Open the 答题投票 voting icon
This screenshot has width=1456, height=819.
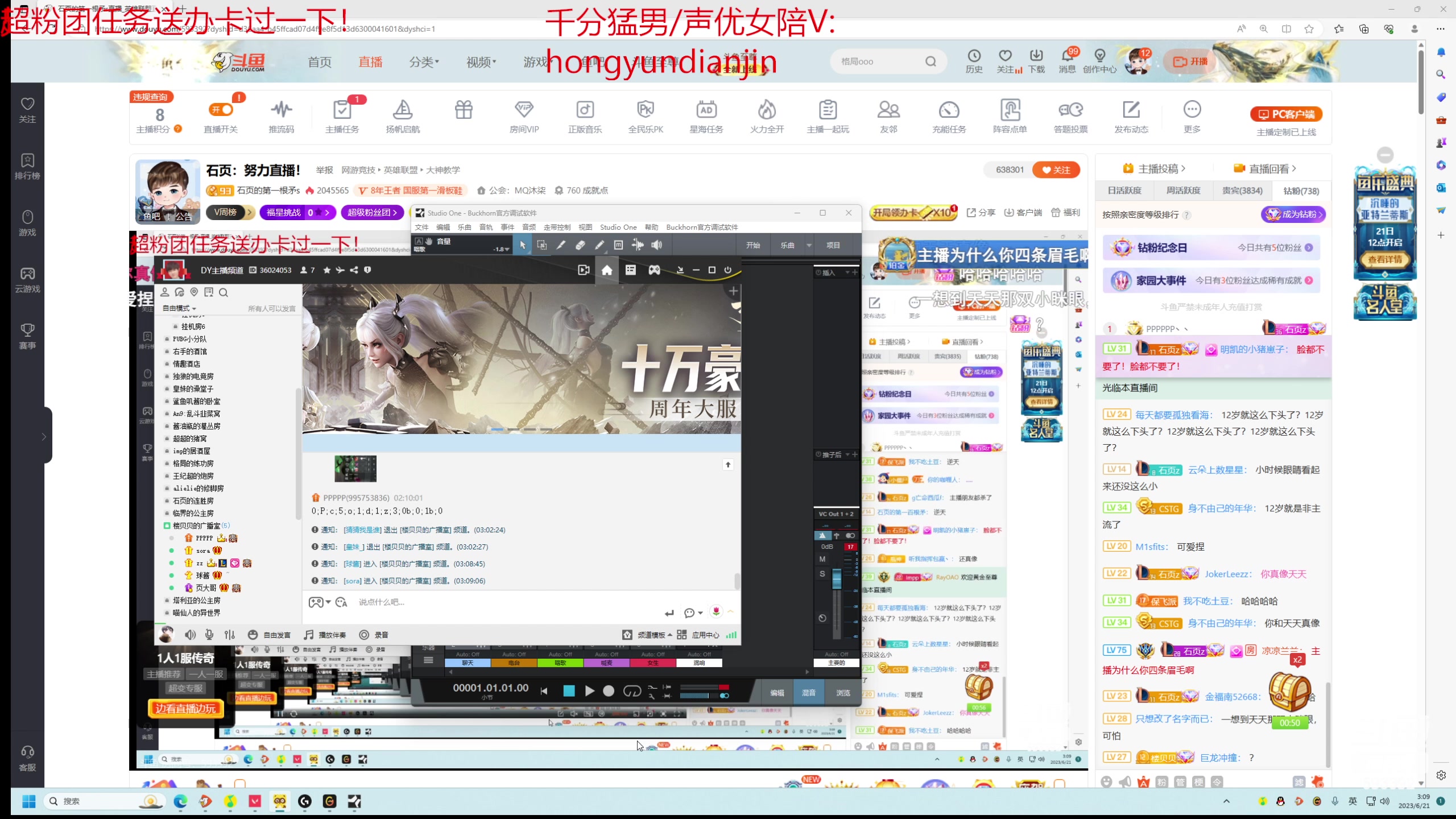coord(1070,116)
